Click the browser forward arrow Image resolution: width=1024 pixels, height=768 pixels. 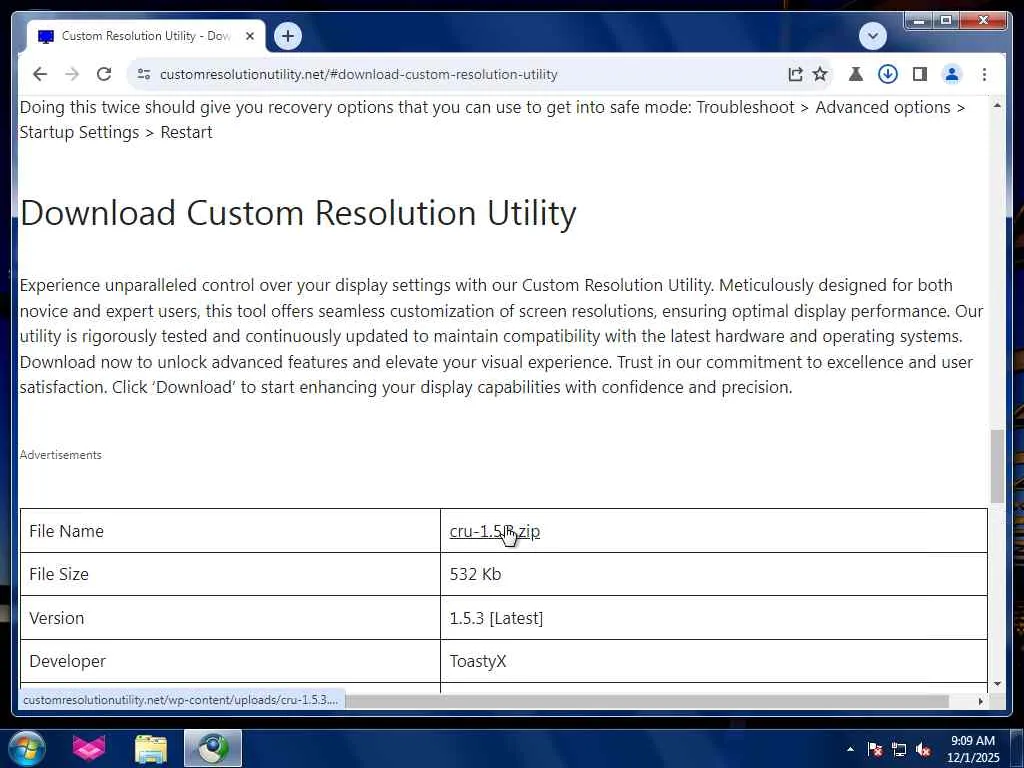[x=72, y=74]
